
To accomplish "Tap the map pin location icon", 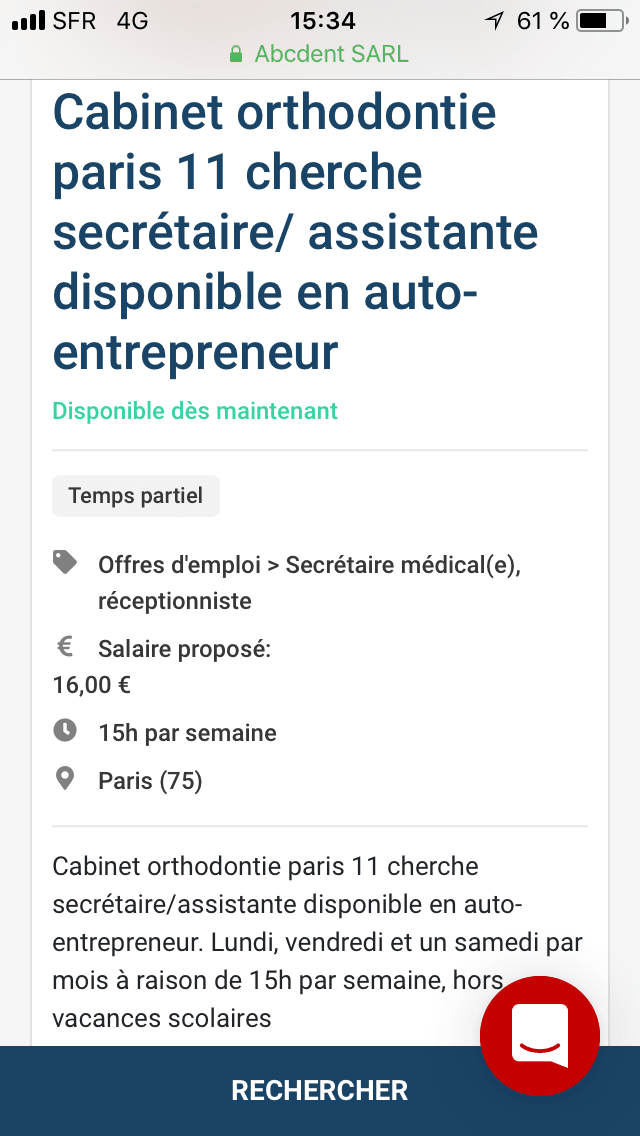I will 65,779.
